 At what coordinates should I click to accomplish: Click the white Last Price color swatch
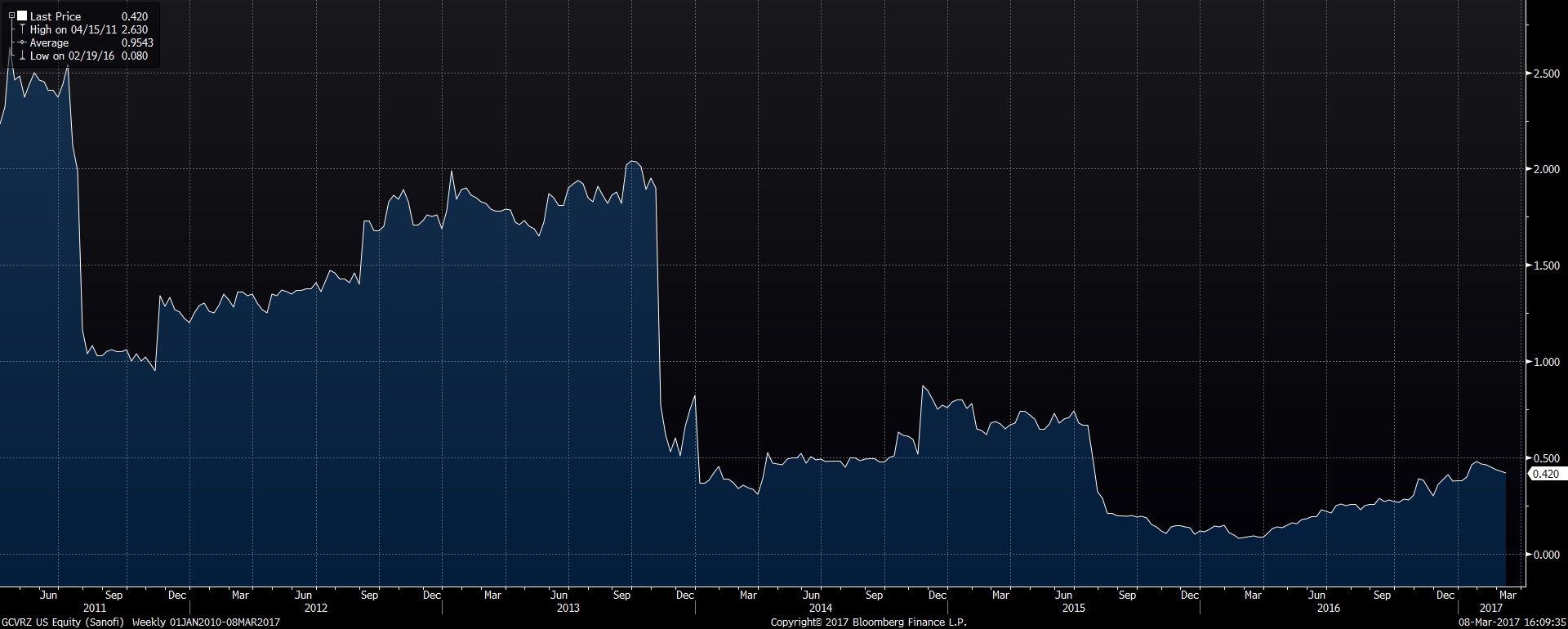pos(22,16)
